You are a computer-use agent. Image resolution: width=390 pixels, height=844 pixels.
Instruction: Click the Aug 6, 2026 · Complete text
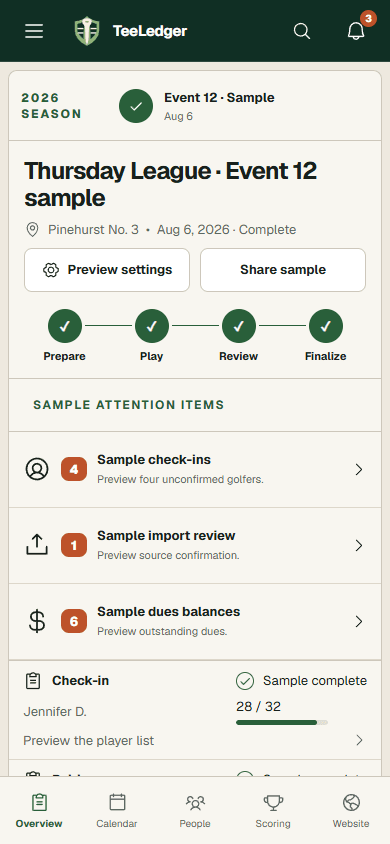pos(226,230)
